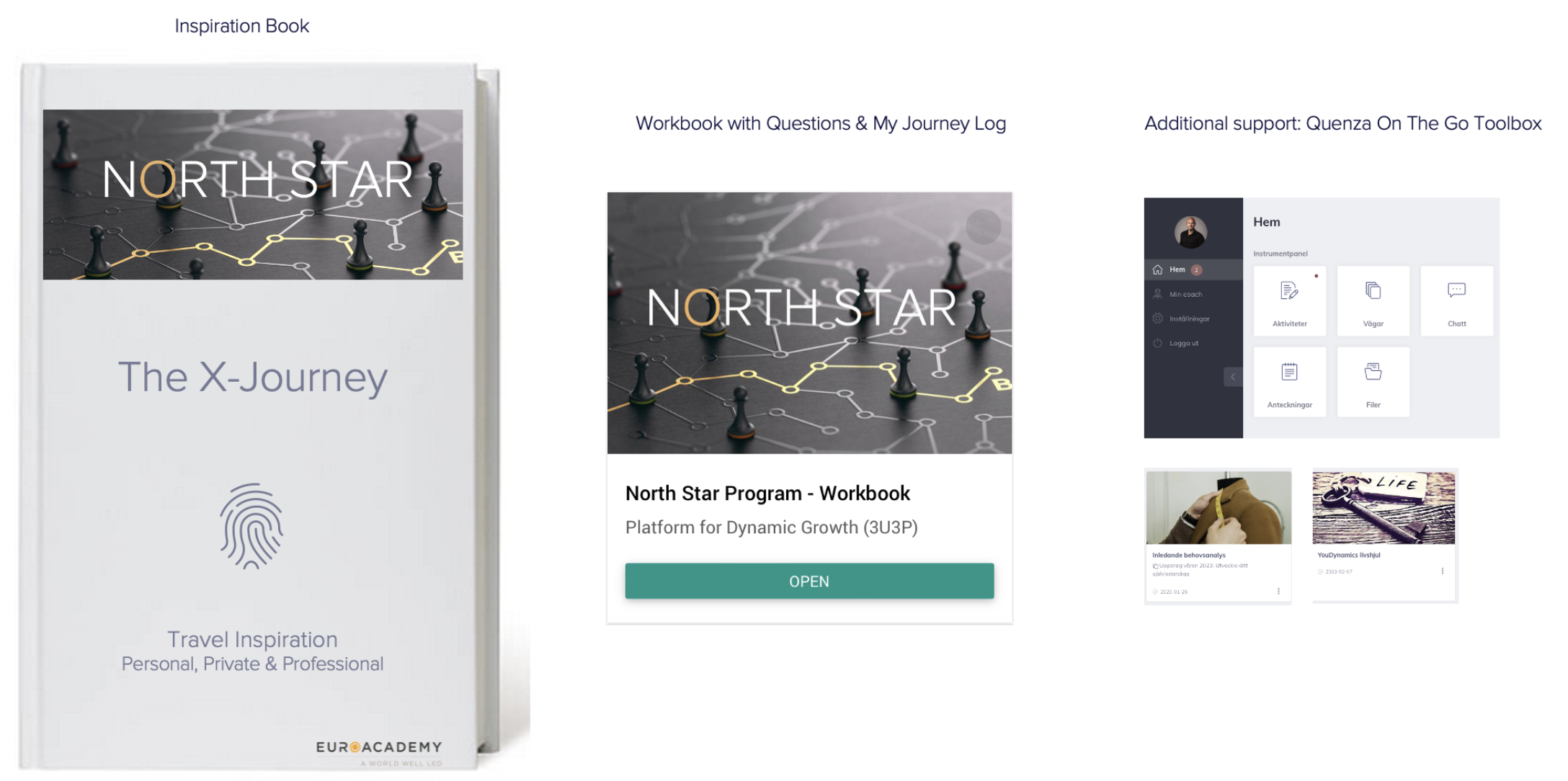Open the Filer folder tile

(x=1373, y=382)
